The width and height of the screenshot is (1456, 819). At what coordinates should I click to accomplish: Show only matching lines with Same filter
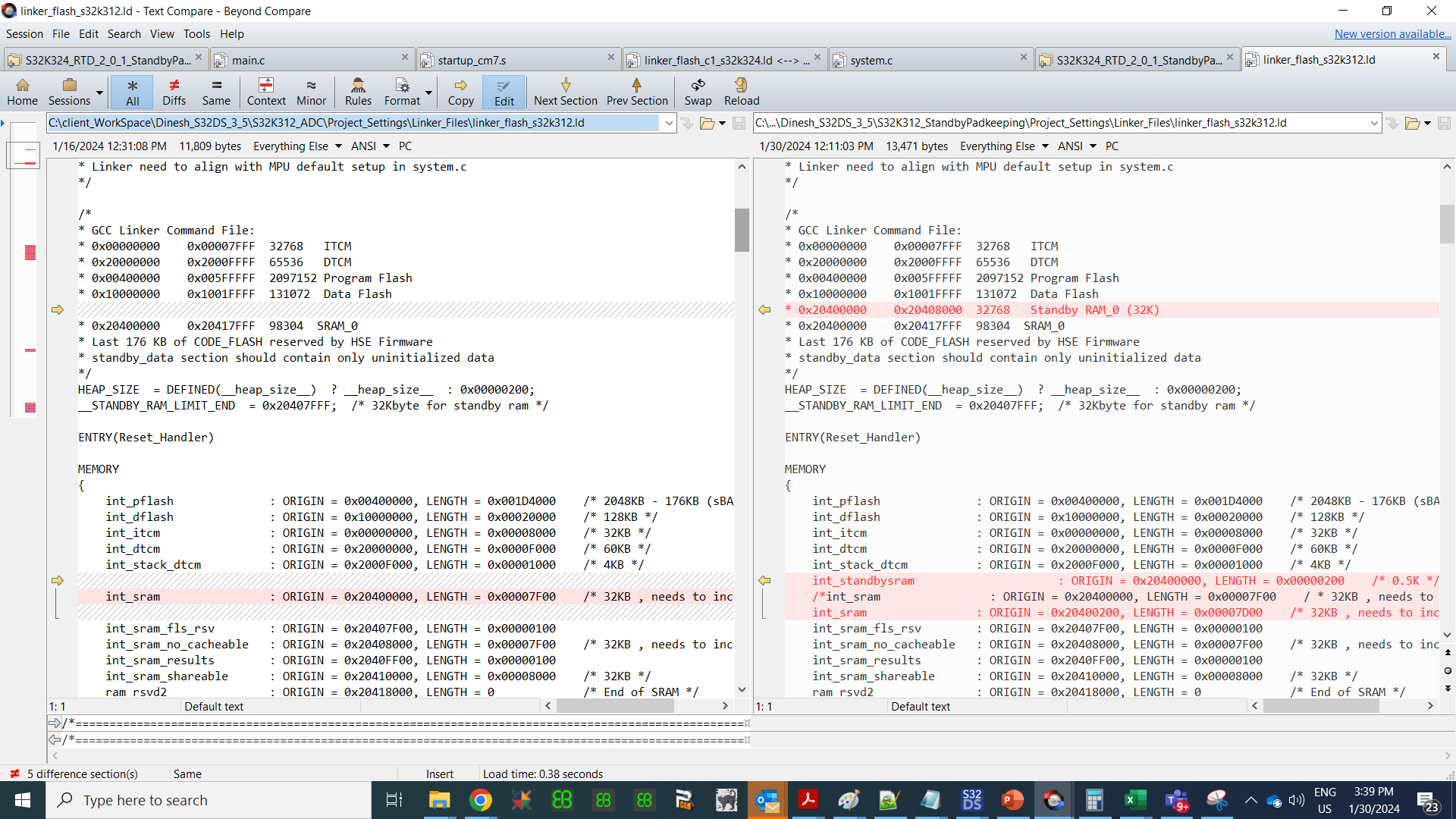pyautogui.click(x=216, y=92)
